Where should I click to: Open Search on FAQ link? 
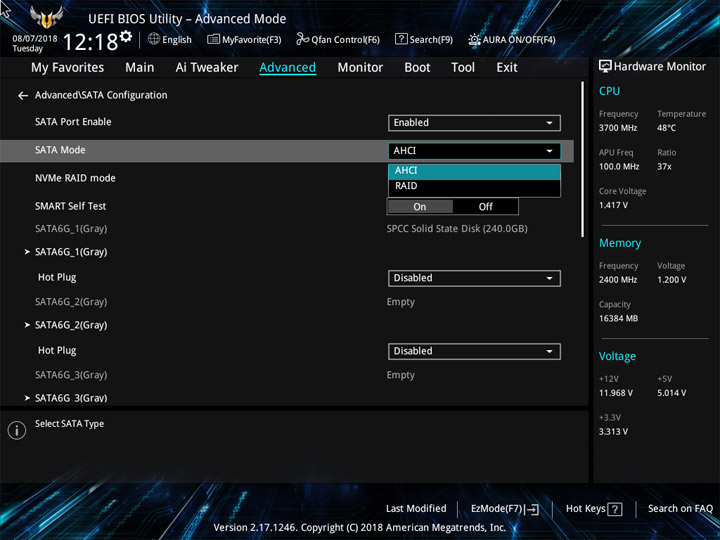click(x=680, y=508)
